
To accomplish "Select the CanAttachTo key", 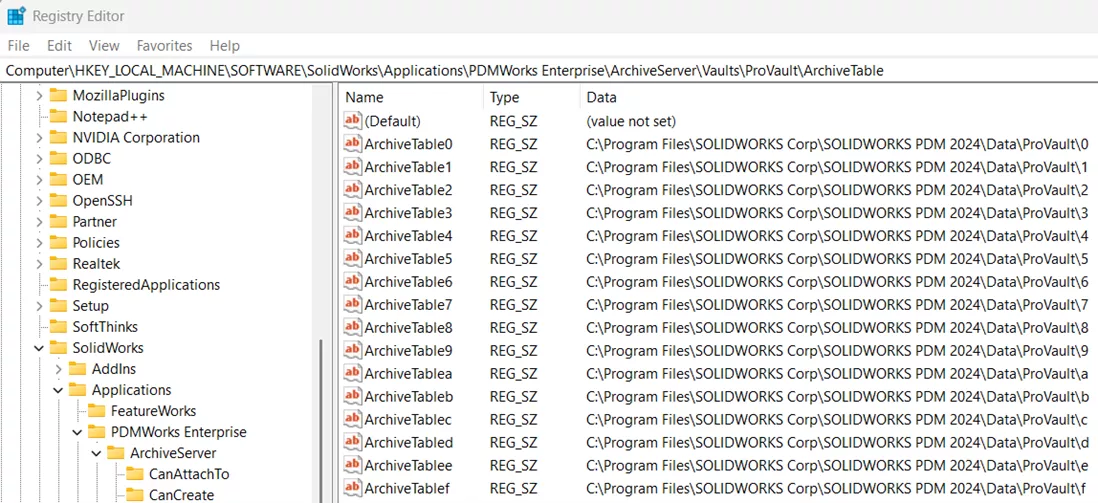I will (x=189, y=474).
